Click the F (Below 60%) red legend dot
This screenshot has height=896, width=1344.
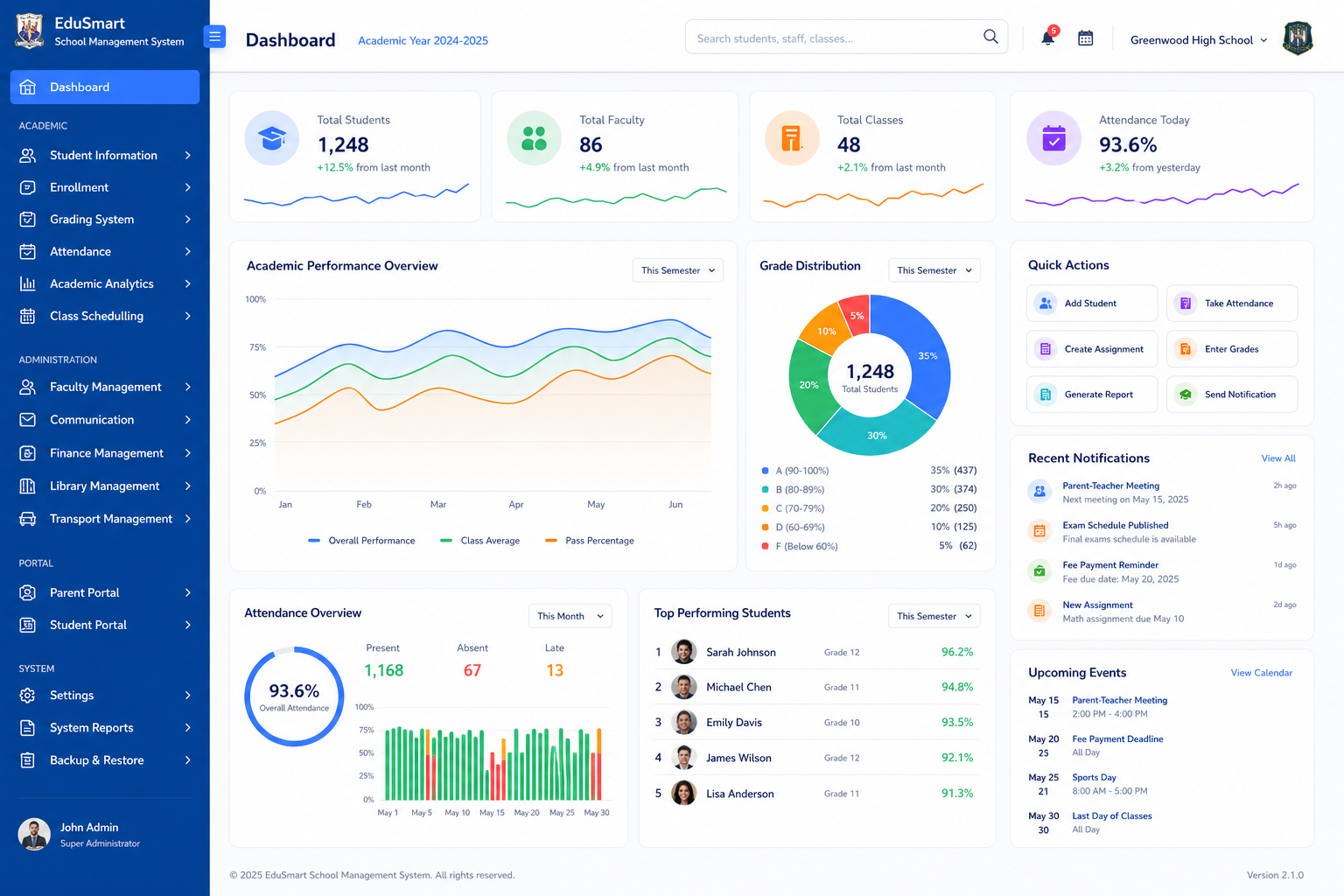pos(766,546)
